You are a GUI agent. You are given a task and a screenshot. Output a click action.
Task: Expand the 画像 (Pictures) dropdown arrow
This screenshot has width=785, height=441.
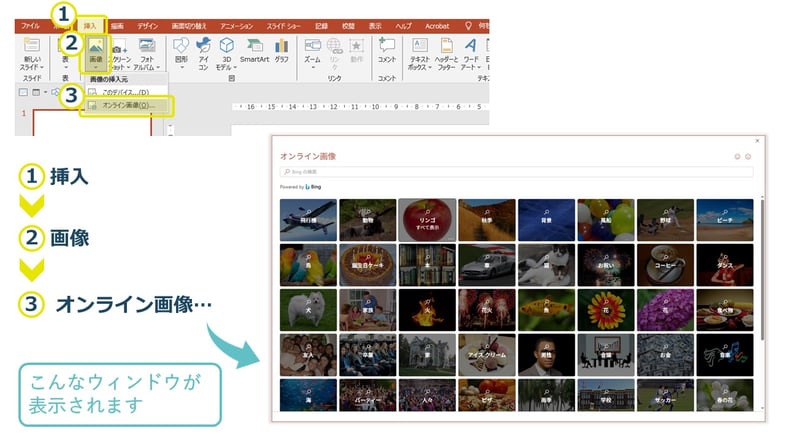[96, 67]
